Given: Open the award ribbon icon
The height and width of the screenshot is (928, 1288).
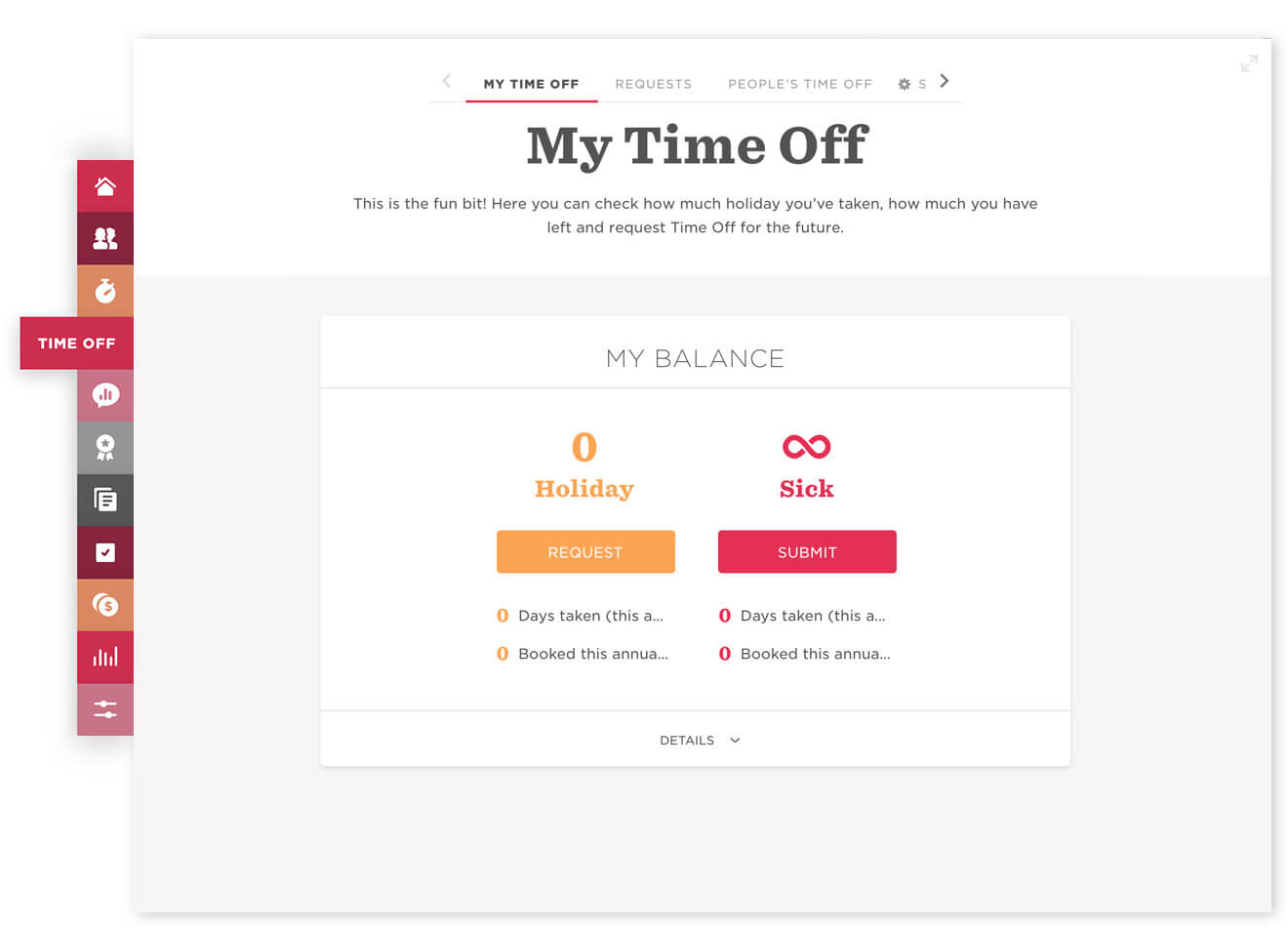Looking at the screenshot, I should tap(105, 448).
